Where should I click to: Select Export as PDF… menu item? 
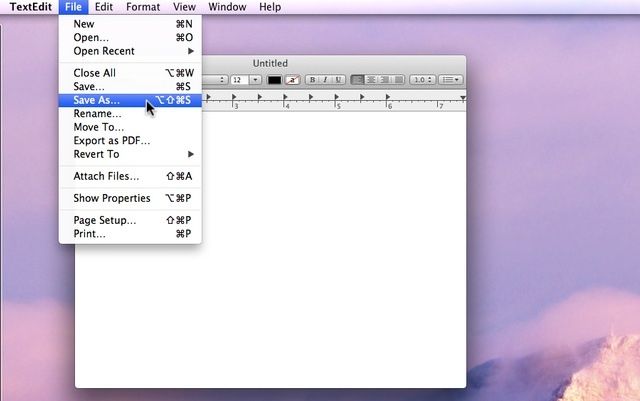point(111,141)
